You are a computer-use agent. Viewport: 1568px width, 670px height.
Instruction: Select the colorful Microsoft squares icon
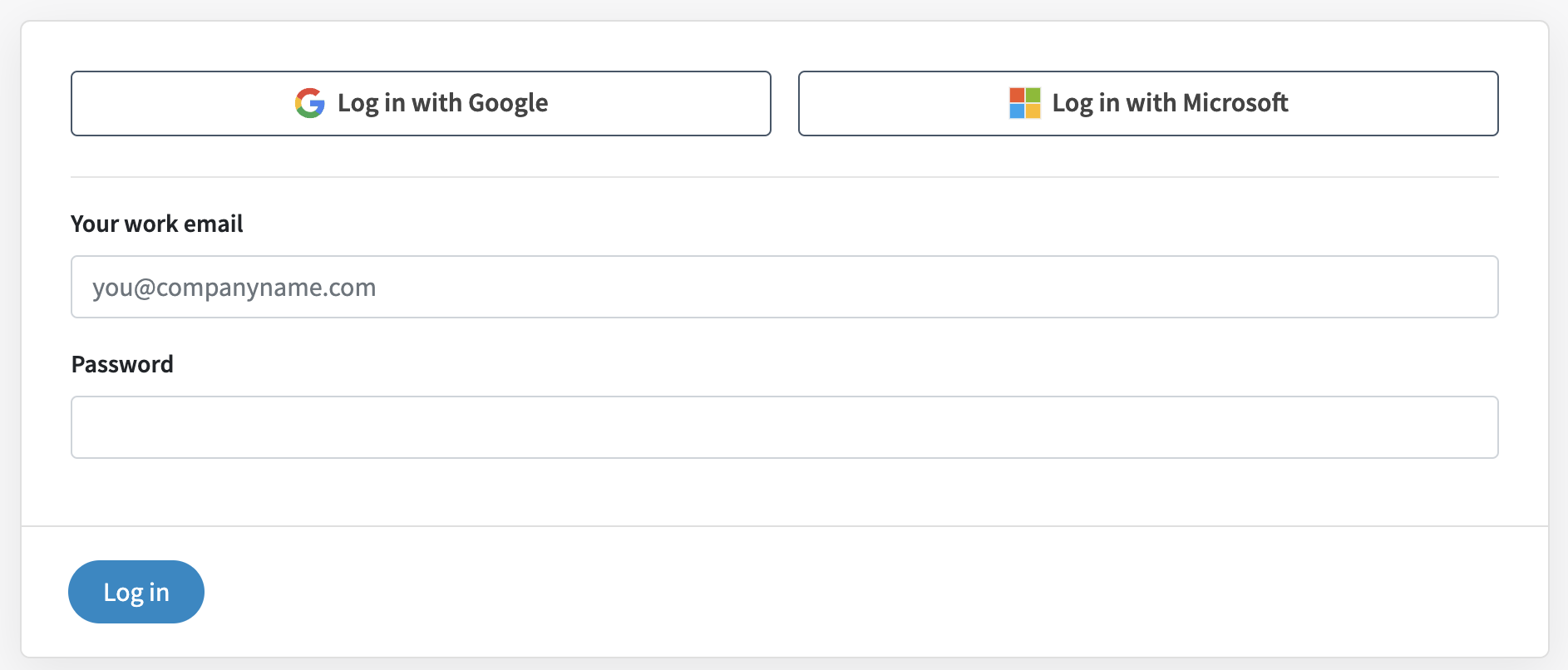1025,103
